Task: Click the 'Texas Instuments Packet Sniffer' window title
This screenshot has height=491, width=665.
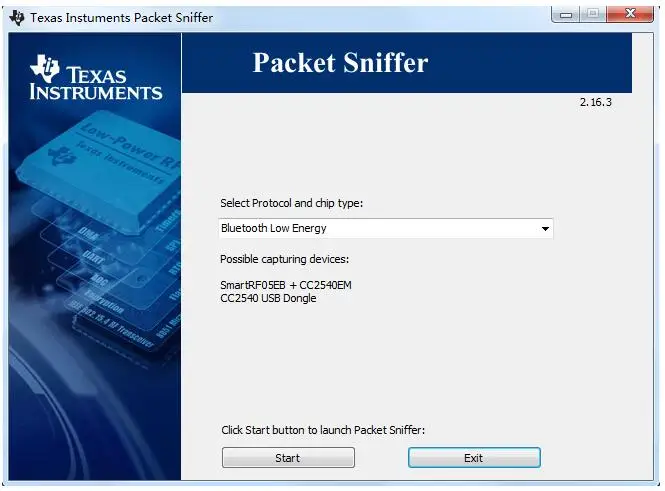Action: [122, 18]
